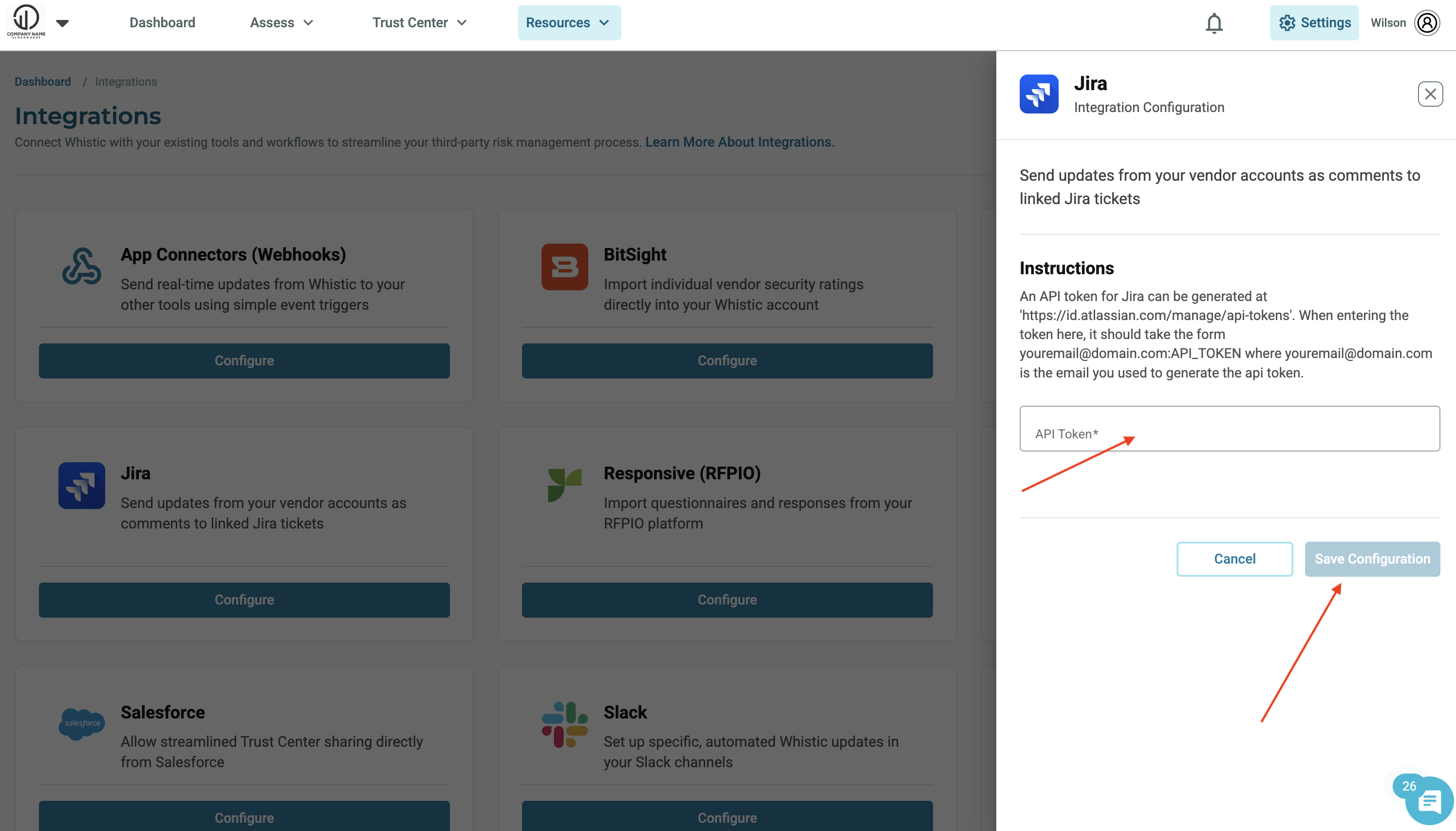Viewport: 1456px width, 831px height.
Task: Open the chat widget with 26 messages
Action: pyautogui.click(x=1429, y=801)
